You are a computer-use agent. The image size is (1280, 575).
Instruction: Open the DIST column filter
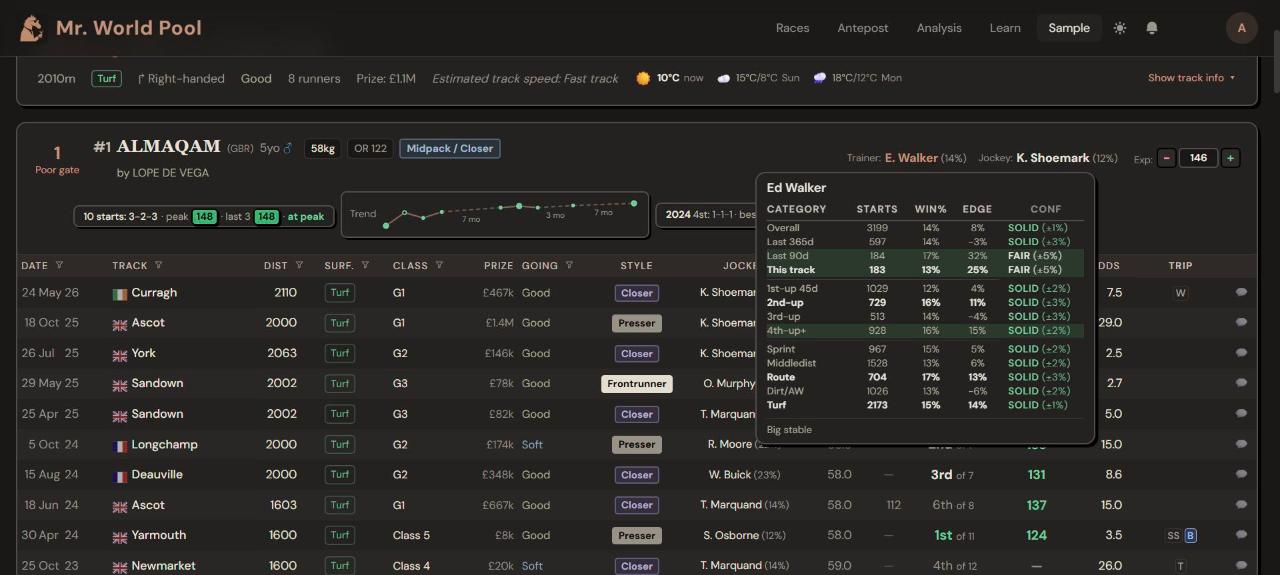299,265
